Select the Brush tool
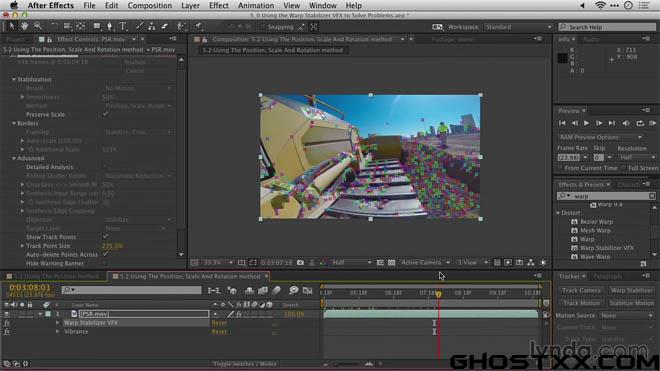The image size is (660, 371). click(x=139, y=26)
